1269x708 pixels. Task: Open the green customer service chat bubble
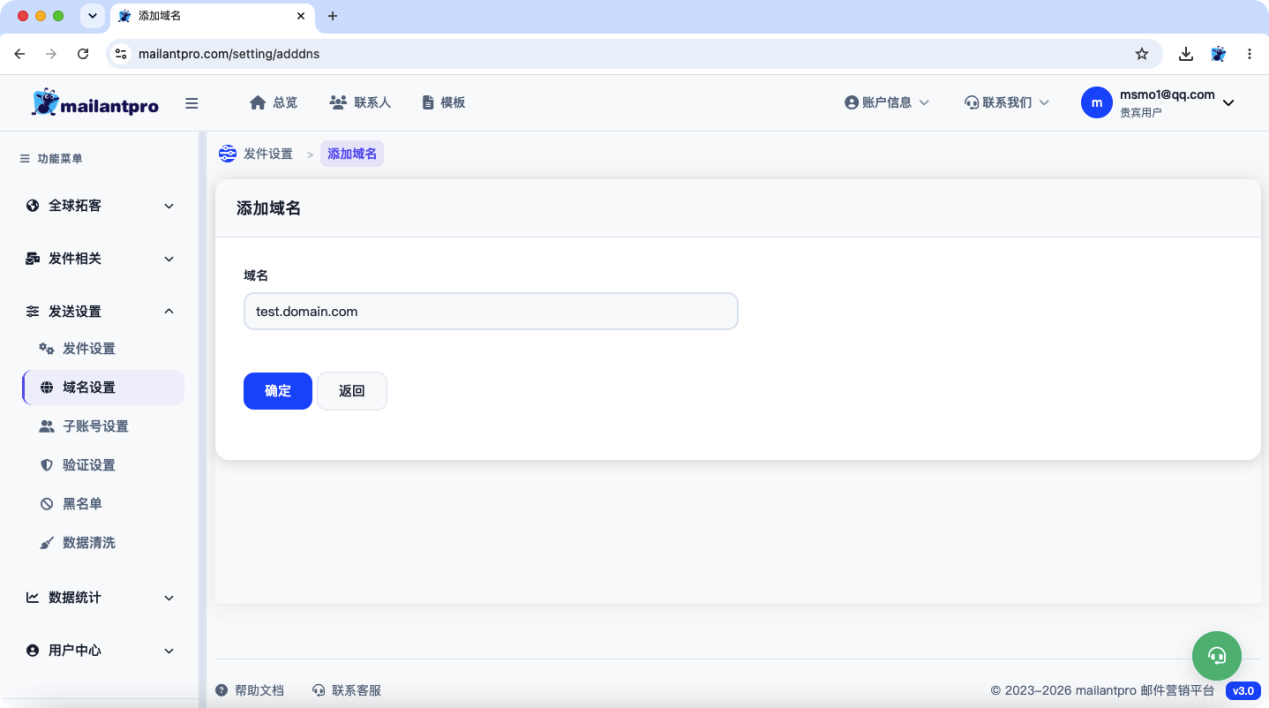tap(1217, 656)
